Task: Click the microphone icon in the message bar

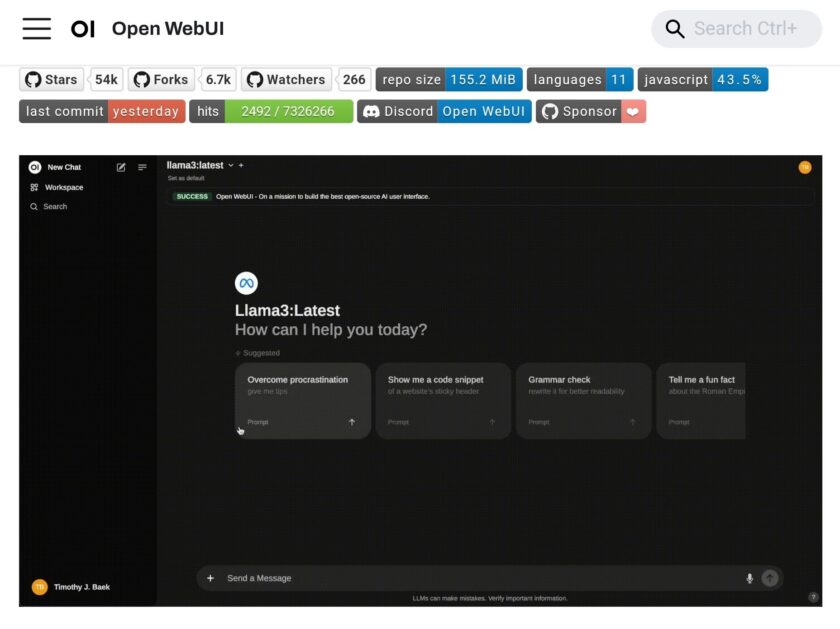Action: pyautogui.click(x=750, y=578)
